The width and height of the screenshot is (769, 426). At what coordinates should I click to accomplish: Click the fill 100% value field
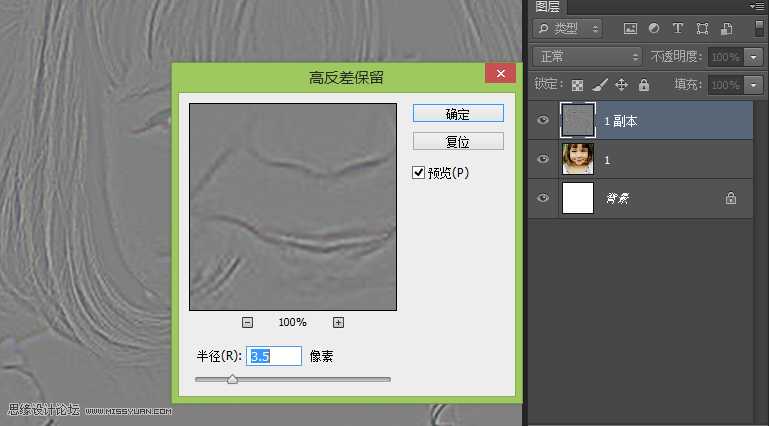point(726,85)
